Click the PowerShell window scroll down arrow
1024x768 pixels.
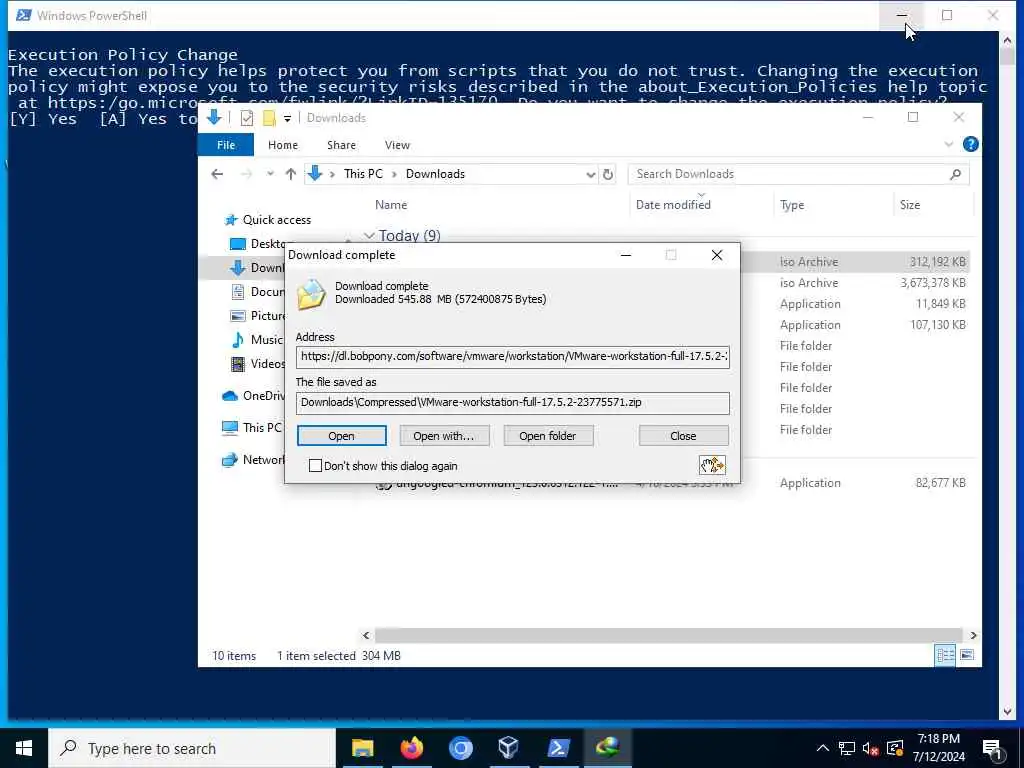(x=1007, y=711)
